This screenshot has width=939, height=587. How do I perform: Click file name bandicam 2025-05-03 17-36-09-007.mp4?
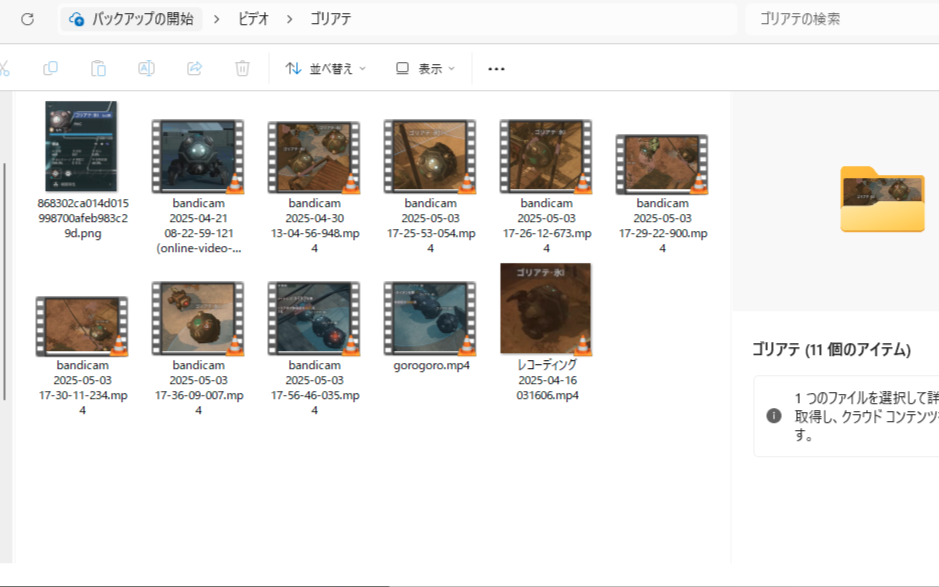click(199, 388)
